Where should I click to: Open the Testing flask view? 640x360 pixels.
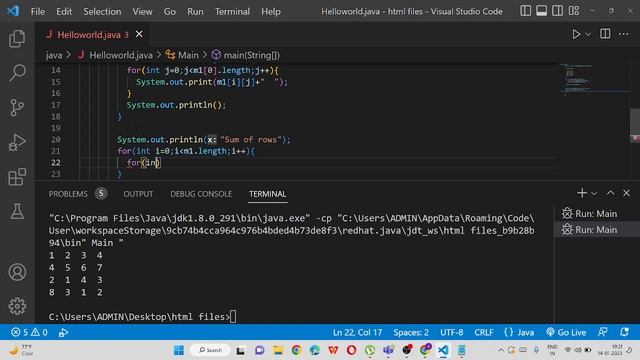[17, 211]
